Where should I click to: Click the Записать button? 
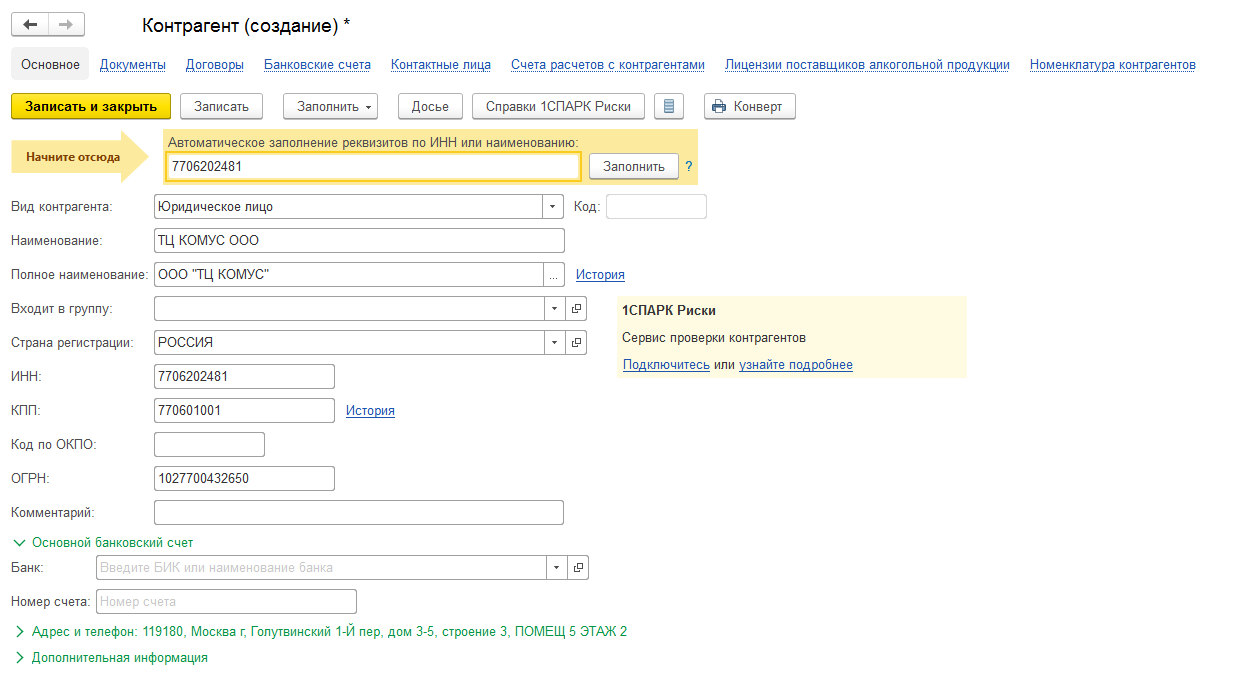[221, 106]
